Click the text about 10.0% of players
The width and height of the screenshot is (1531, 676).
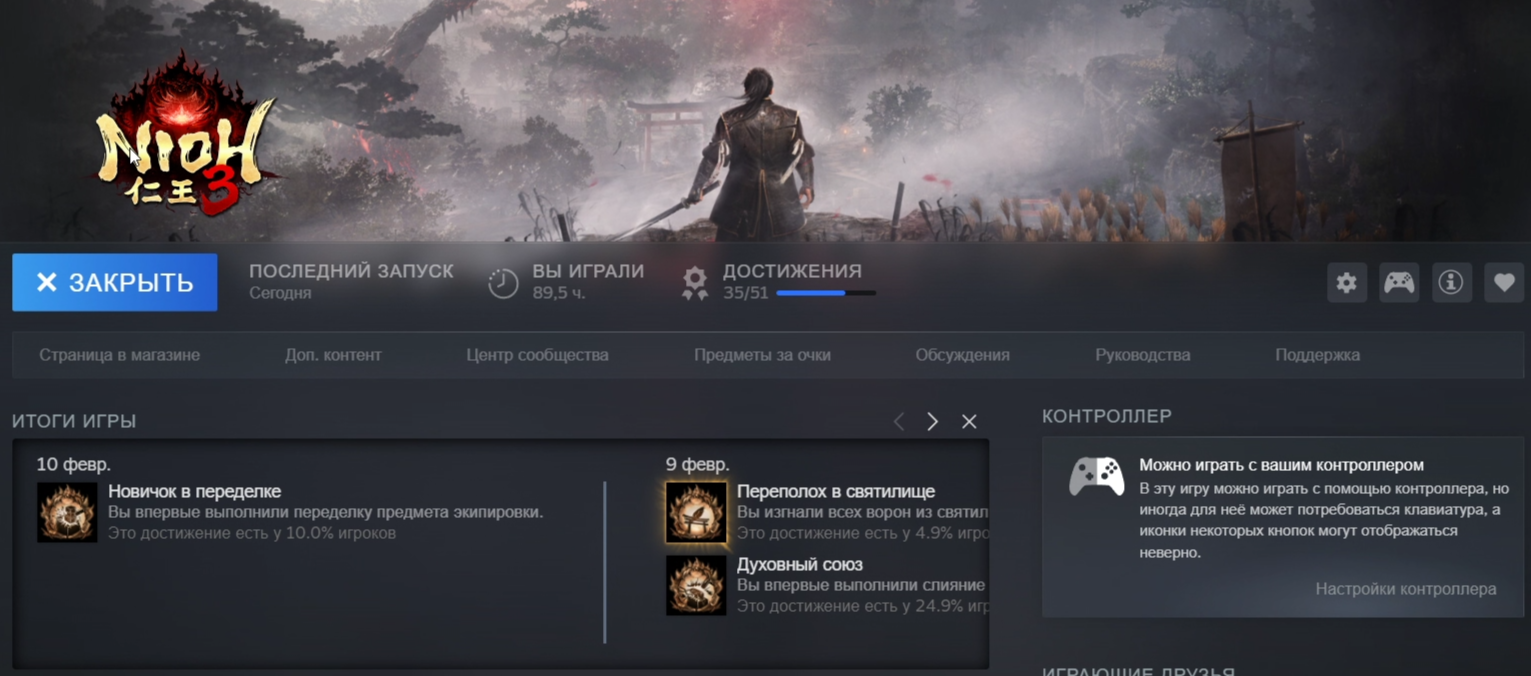point(252,533)
